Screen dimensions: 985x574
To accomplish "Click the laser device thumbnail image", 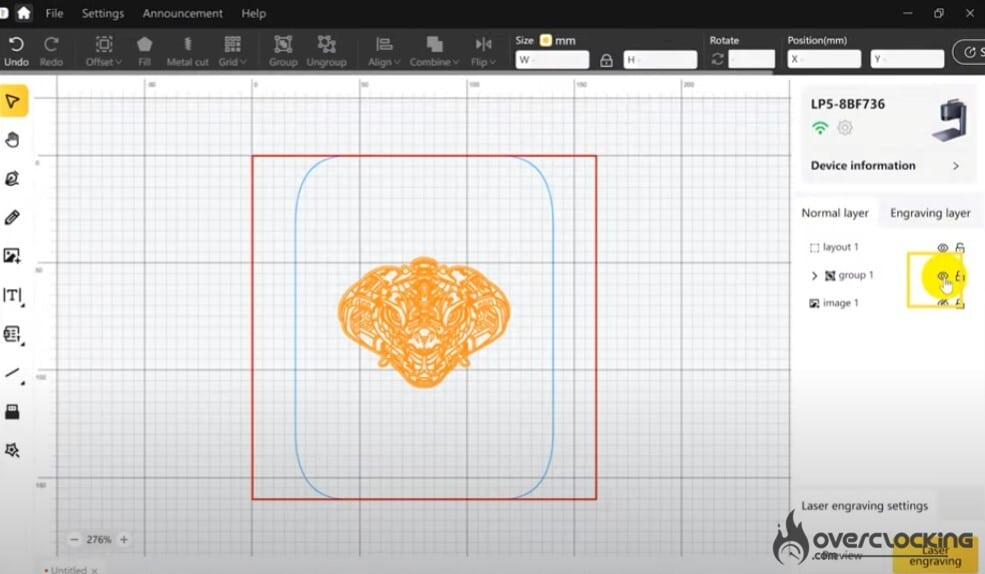I will [950, 120].
